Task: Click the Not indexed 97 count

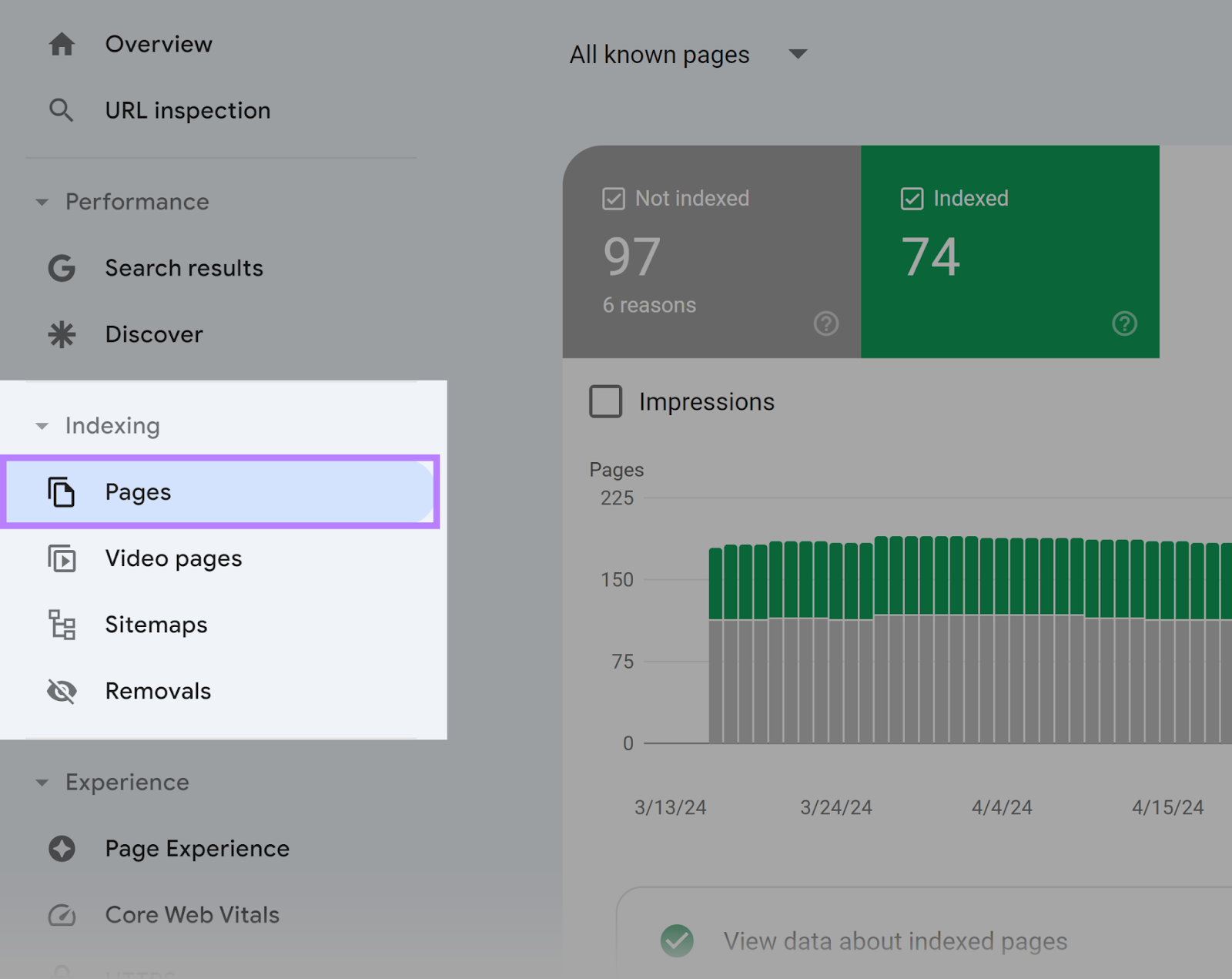Action: pos(631,256)
